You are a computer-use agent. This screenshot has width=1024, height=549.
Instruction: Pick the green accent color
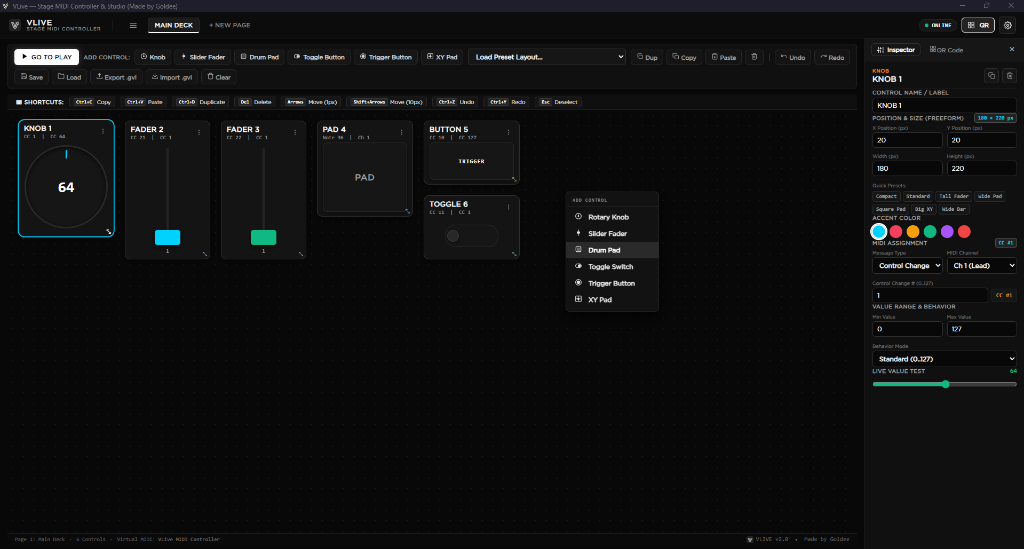click(x=930, y=231)
